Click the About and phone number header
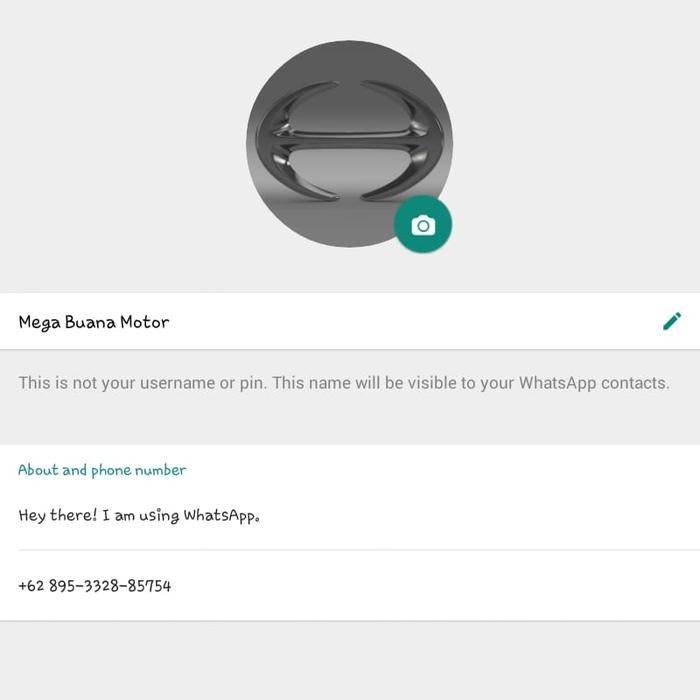Viewport: 700px width, 700px height. (102, 470)
